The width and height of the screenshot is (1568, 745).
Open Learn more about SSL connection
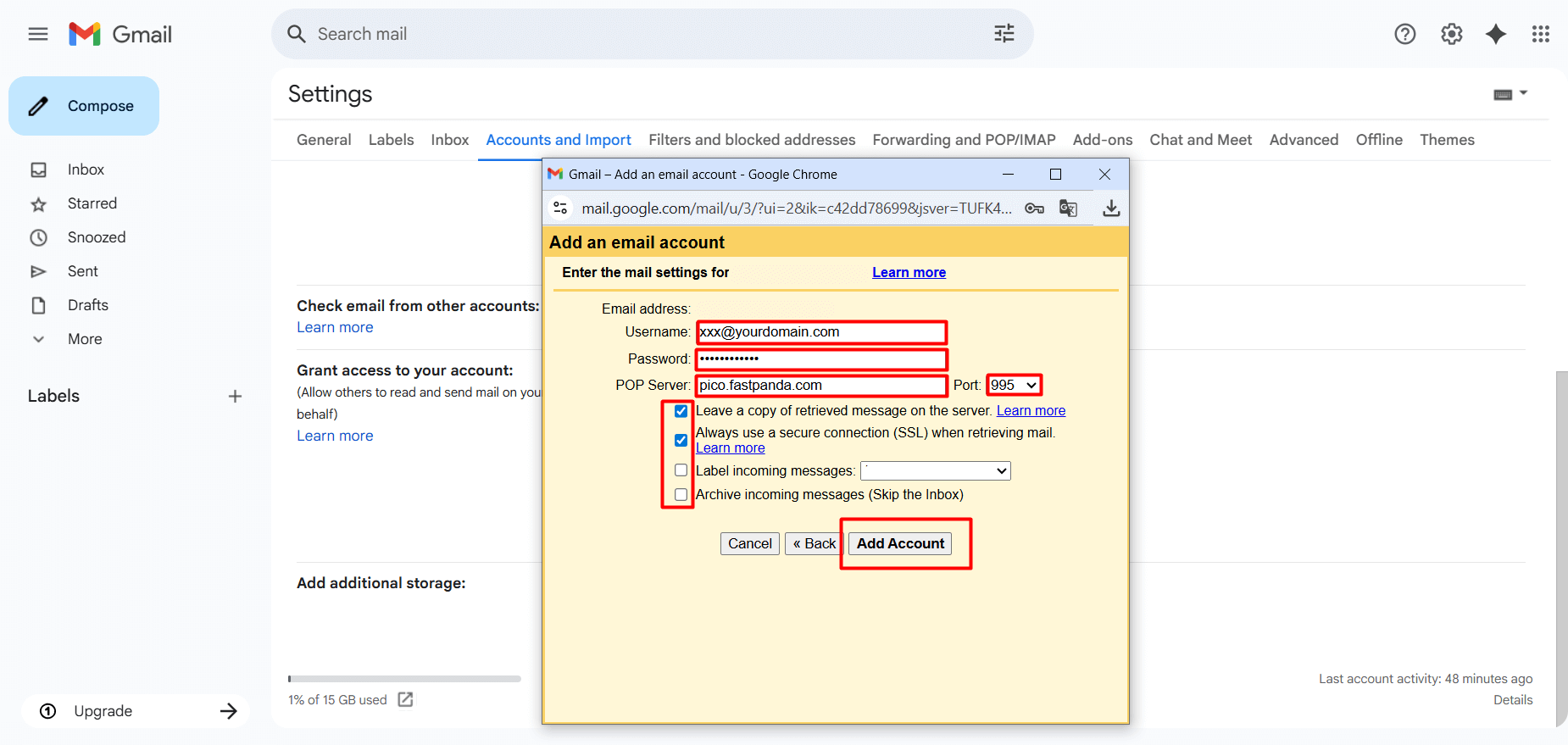(730, 448)
